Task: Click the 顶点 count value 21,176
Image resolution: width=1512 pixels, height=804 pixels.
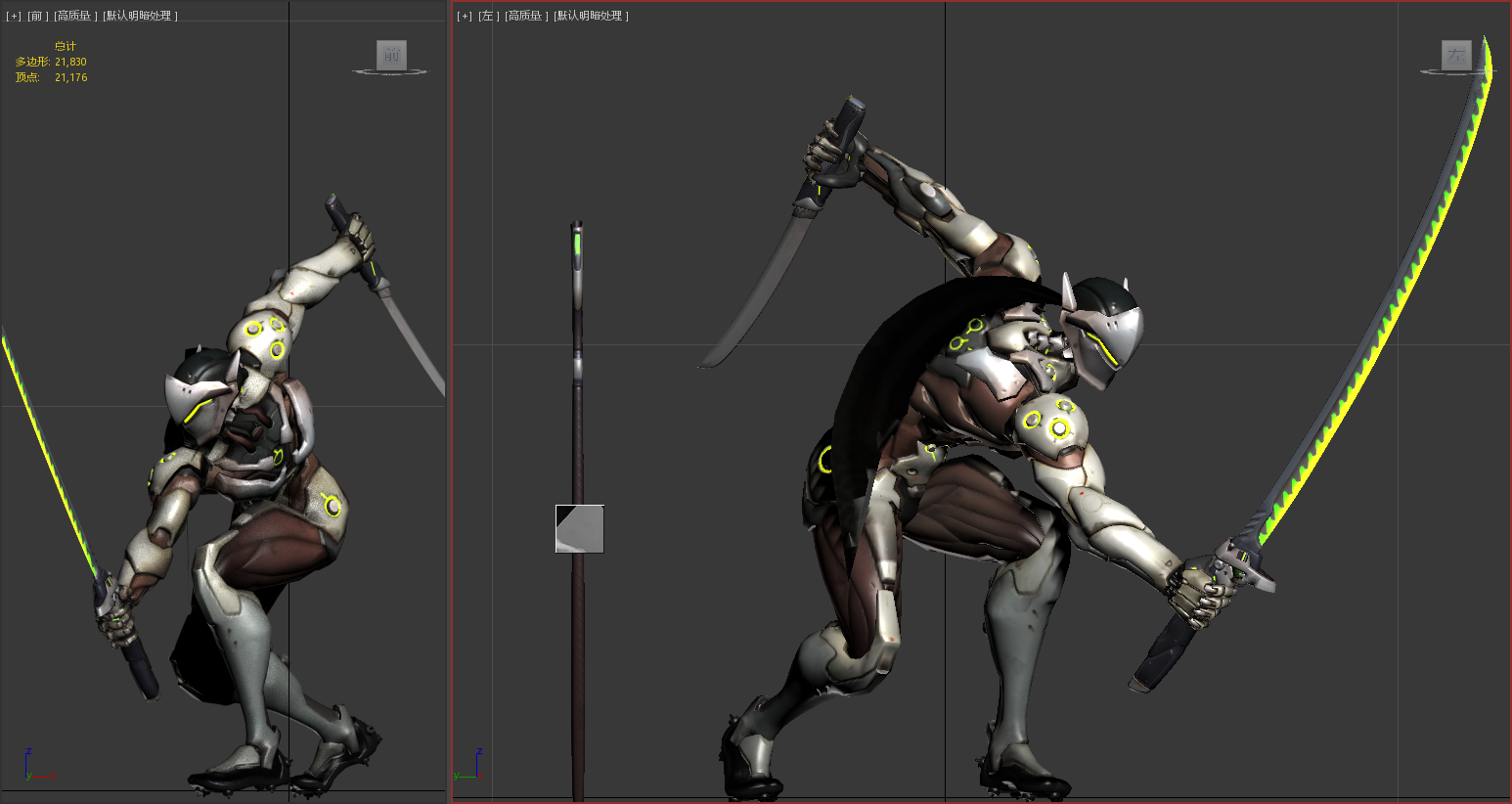Action: coord(70,77)
